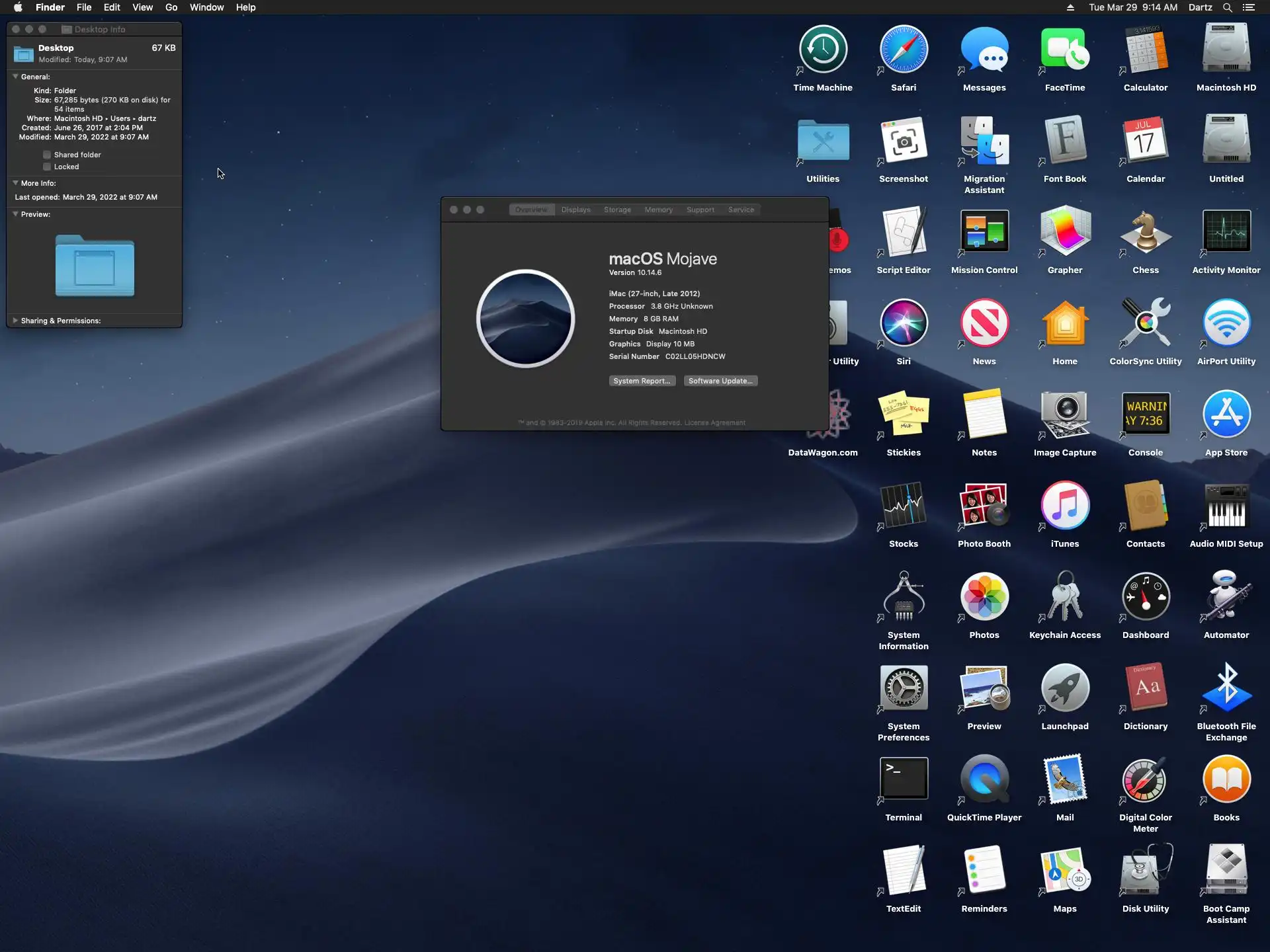Collapse the Preview section triangle
This screenshot has width=1270, height=952.
(x=15, y=214)
